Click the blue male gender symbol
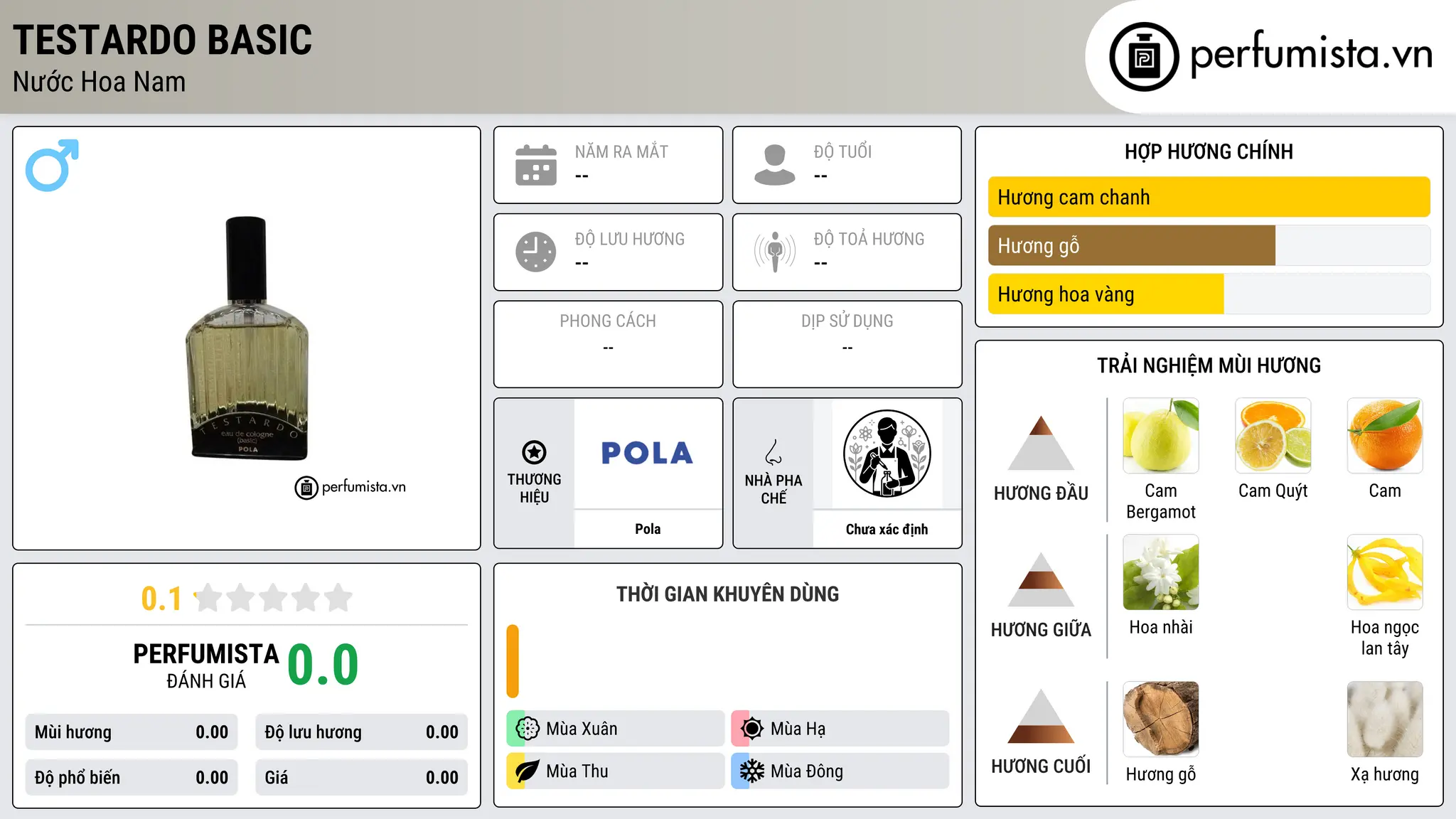This screenshot has height=819, width=1456. coord(52,165)
